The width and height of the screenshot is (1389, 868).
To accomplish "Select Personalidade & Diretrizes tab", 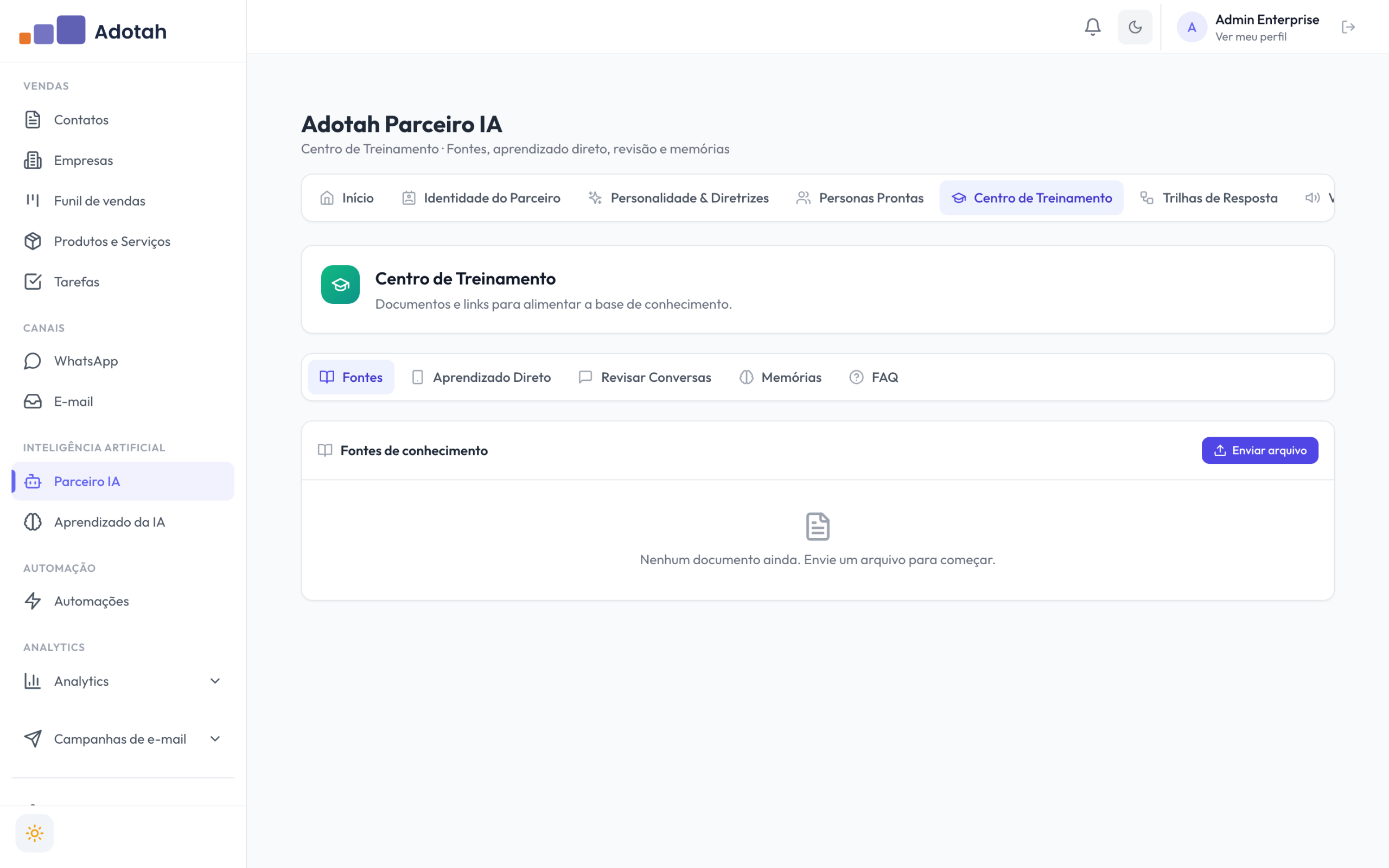I will pyautogui.click(x=678, y=198).
